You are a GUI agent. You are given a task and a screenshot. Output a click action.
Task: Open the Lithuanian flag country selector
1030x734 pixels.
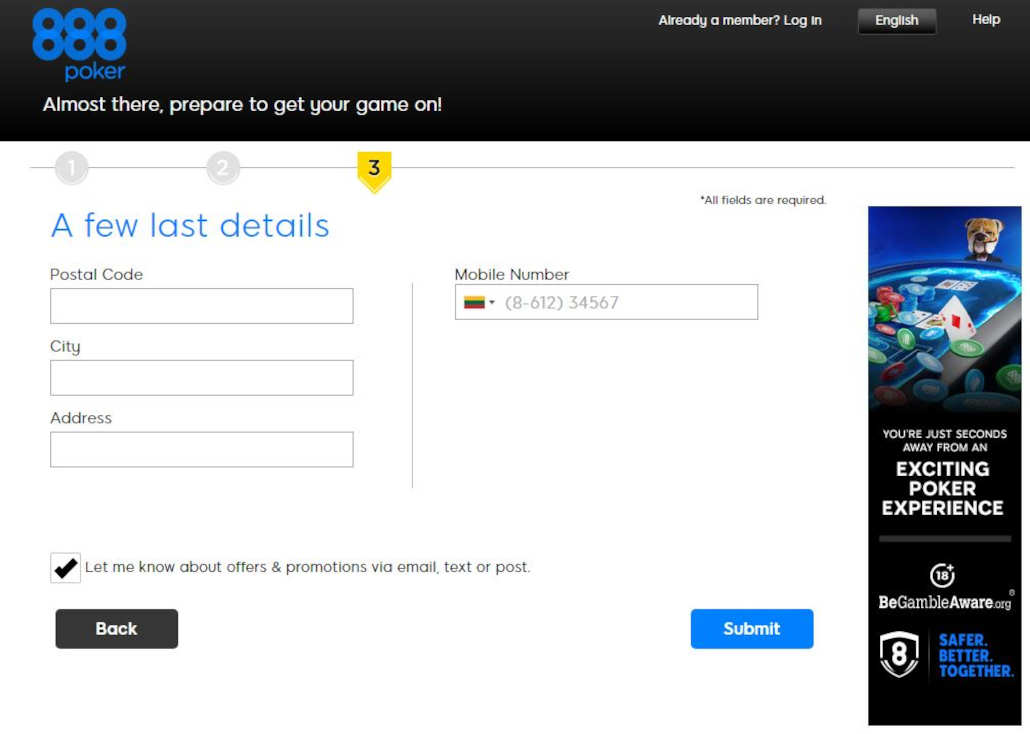[x=479, y=302]
